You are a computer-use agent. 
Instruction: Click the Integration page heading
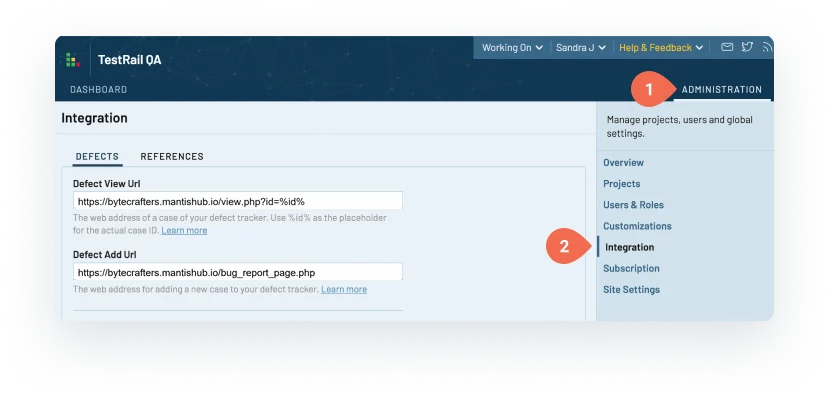coord(94,118)
